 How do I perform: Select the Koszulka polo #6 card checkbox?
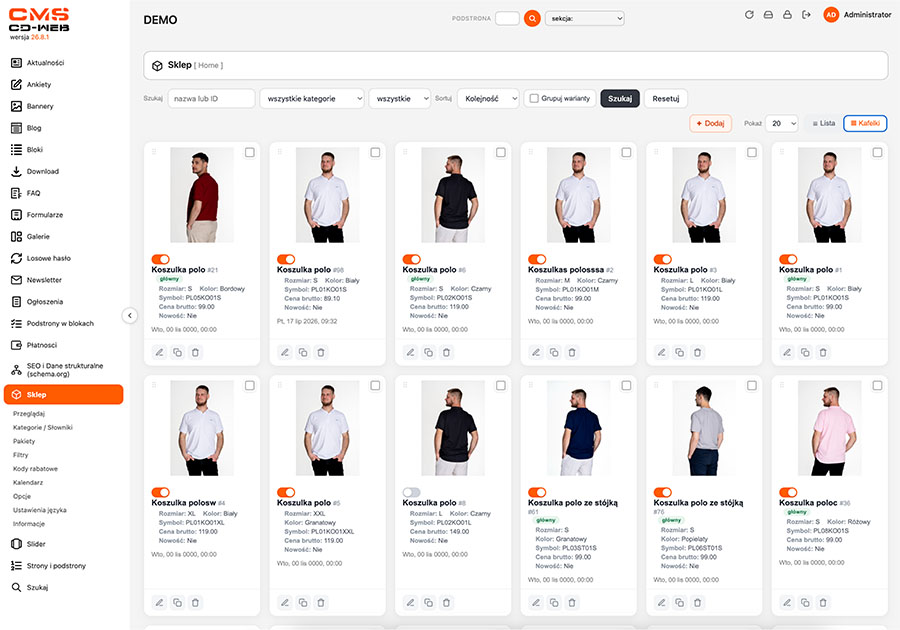coord(501,153)
